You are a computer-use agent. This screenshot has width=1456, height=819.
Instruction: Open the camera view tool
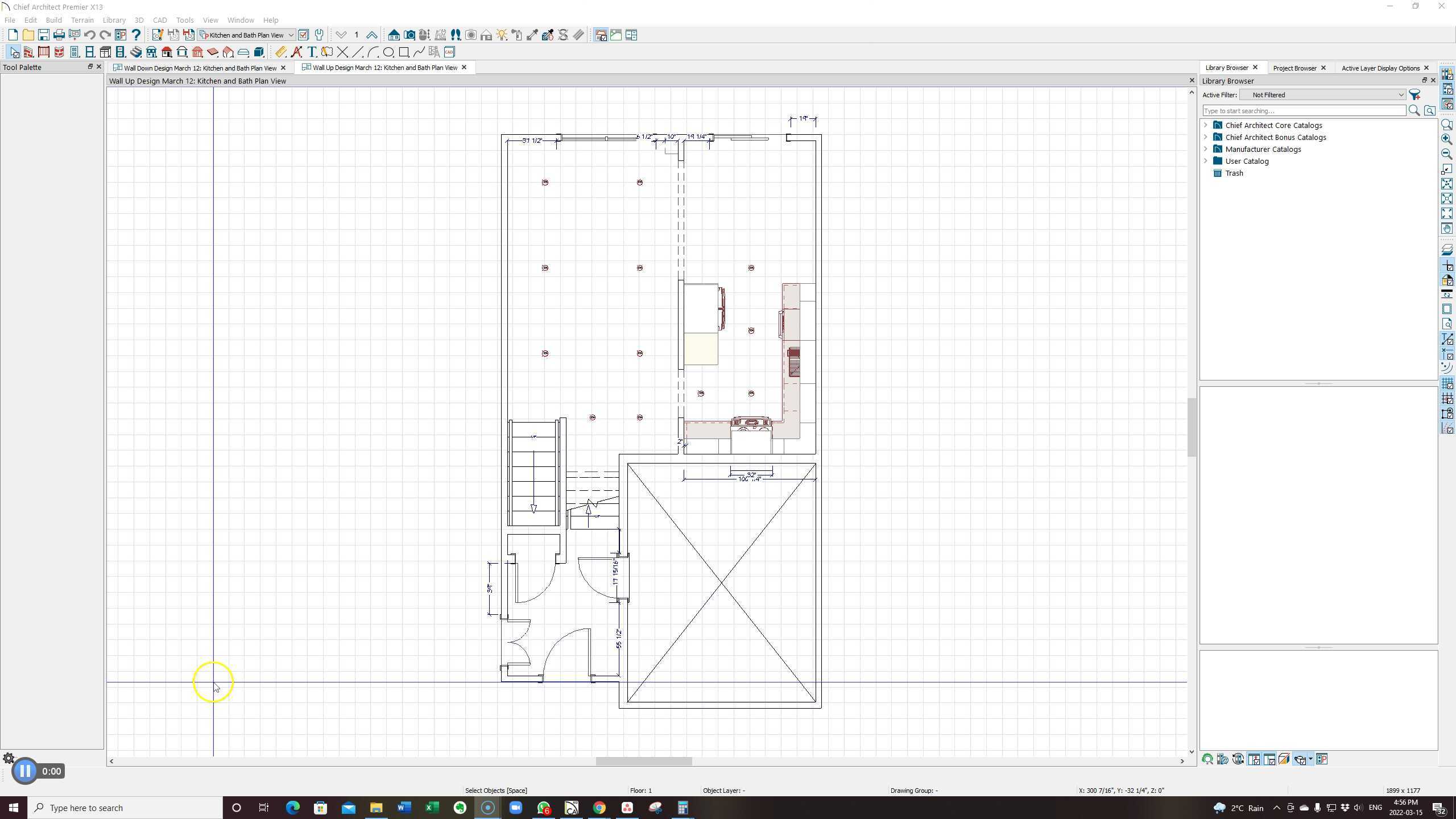tap(409, 35)
